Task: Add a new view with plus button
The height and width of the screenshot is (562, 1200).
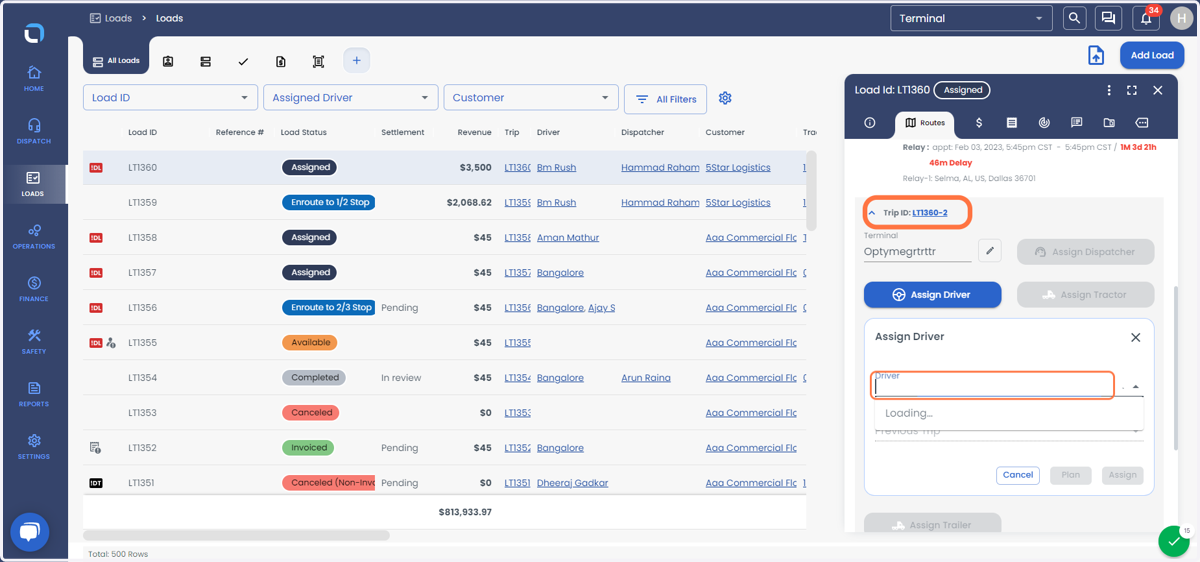Action: pyautogui.click(x=356, y=61)
